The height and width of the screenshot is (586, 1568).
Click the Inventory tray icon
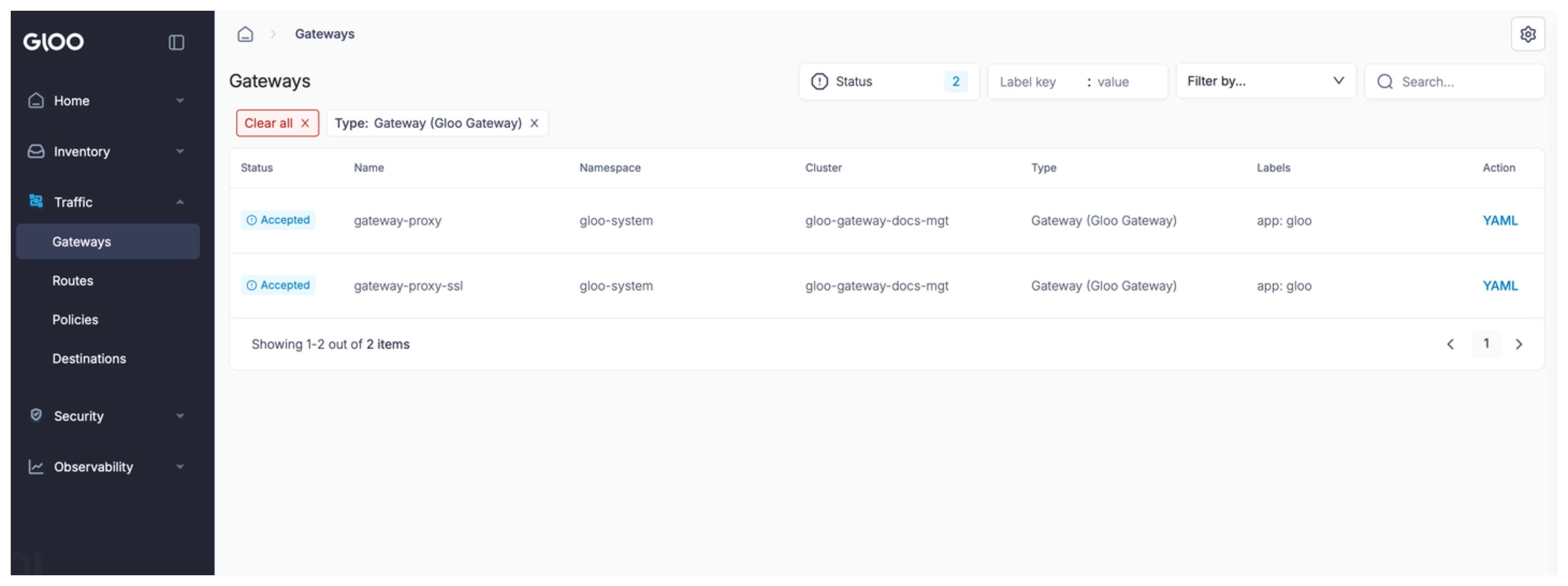click(36, 151)
